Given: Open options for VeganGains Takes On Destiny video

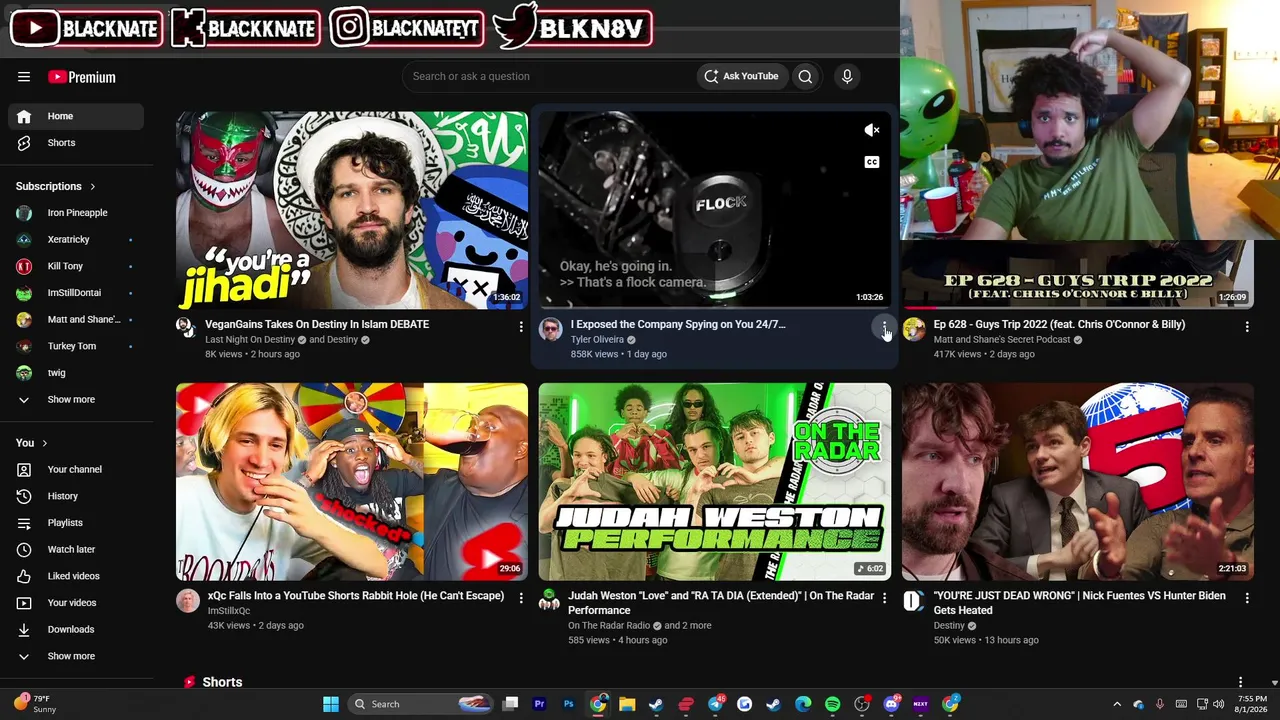Looking at the screenshot, I should tap(521, 327).
